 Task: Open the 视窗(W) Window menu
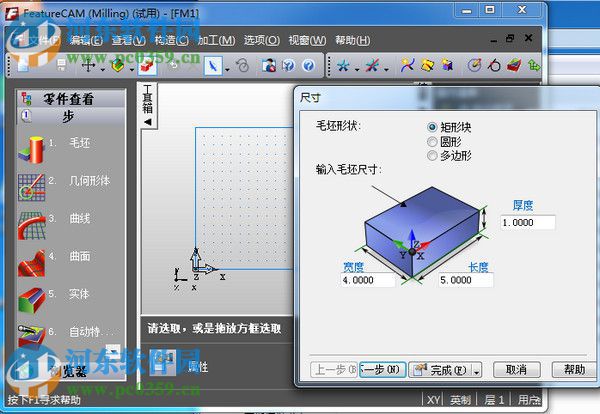click(307, 40)
